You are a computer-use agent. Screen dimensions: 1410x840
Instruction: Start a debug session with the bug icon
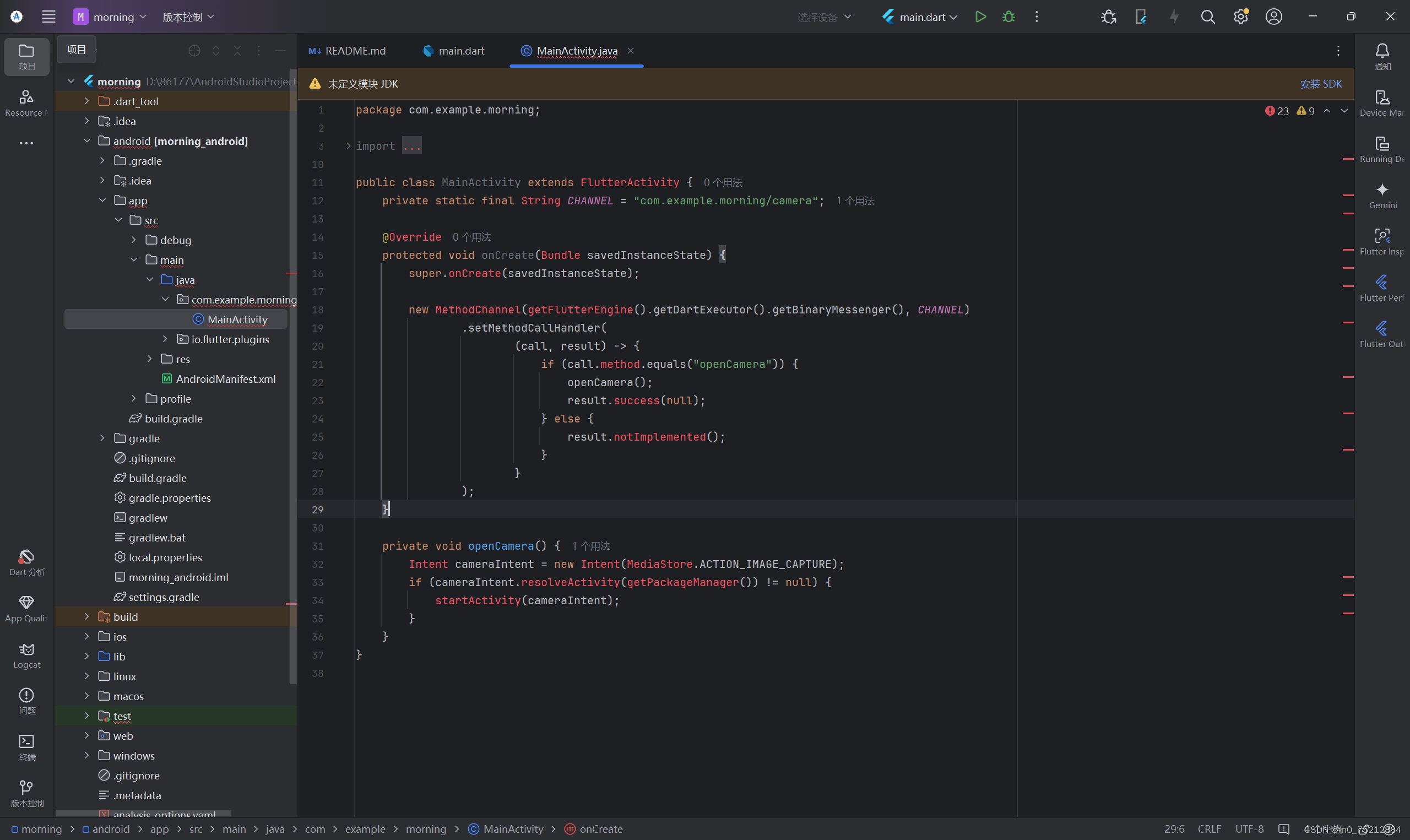(1009, 17)
